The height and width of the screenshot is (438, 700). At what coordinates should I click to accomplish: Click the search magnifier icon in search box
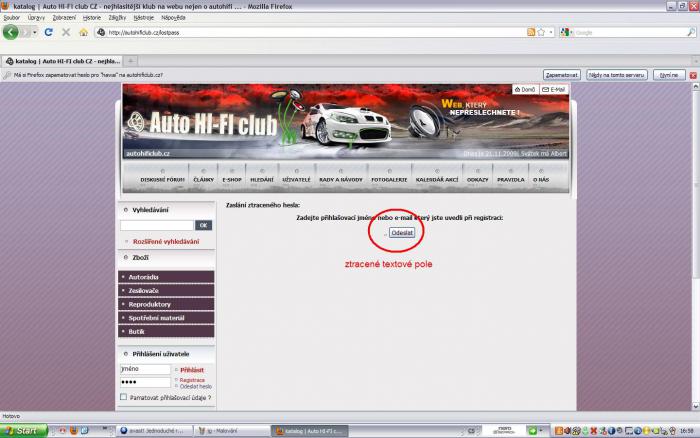pyautogui.click(x=691, y=32)
